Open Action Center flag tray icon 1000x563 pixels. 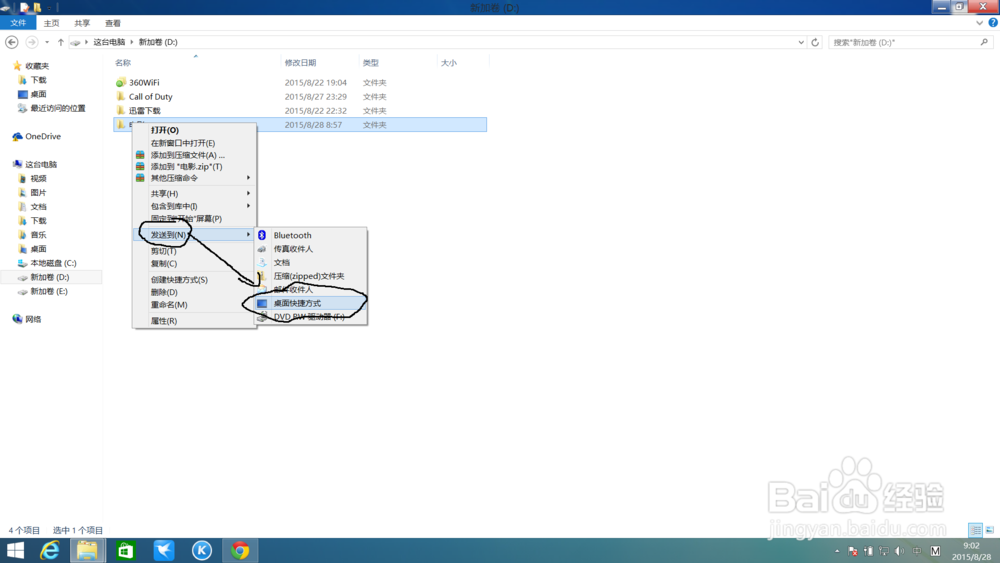click(x=853, y=551)
